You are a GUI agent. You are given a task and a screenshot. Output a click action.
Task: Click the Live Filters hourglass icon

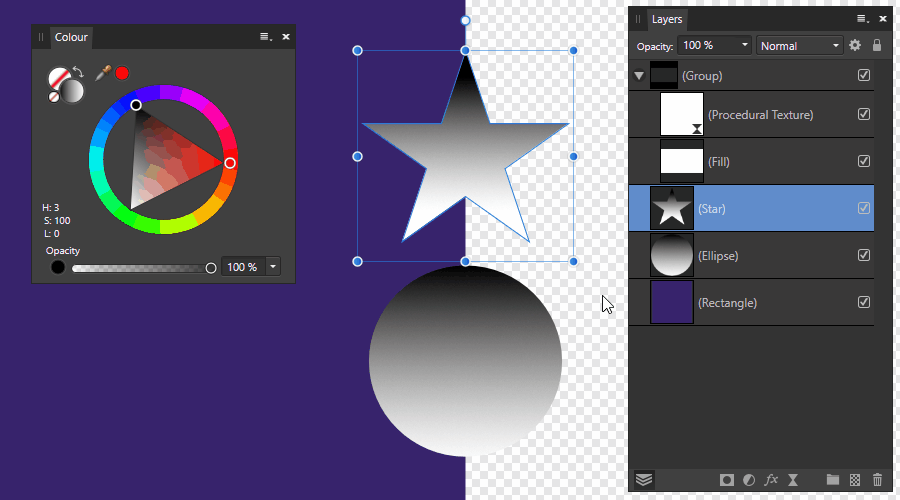793,481
